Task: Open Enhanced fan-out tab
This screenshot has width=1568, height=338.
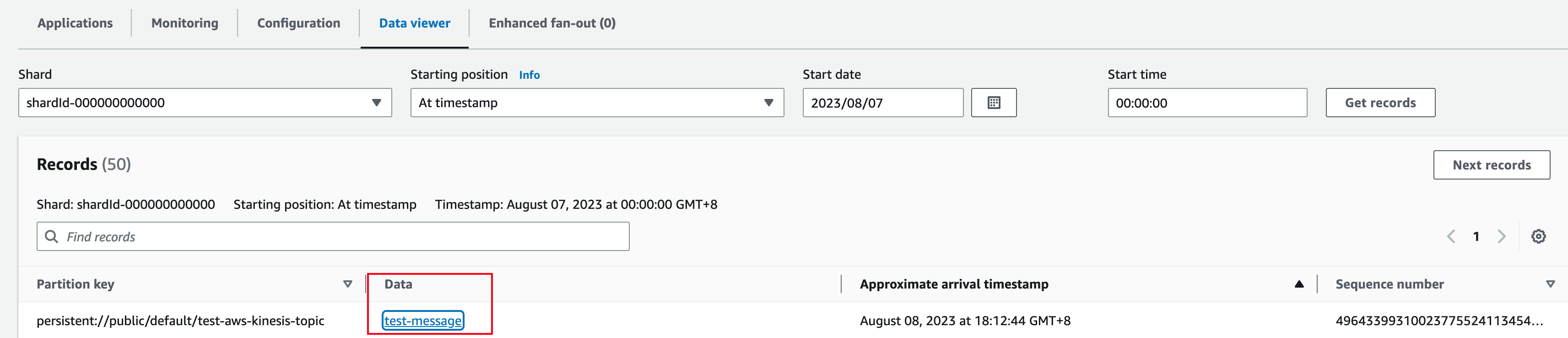Action: click(x=552, y=23)
